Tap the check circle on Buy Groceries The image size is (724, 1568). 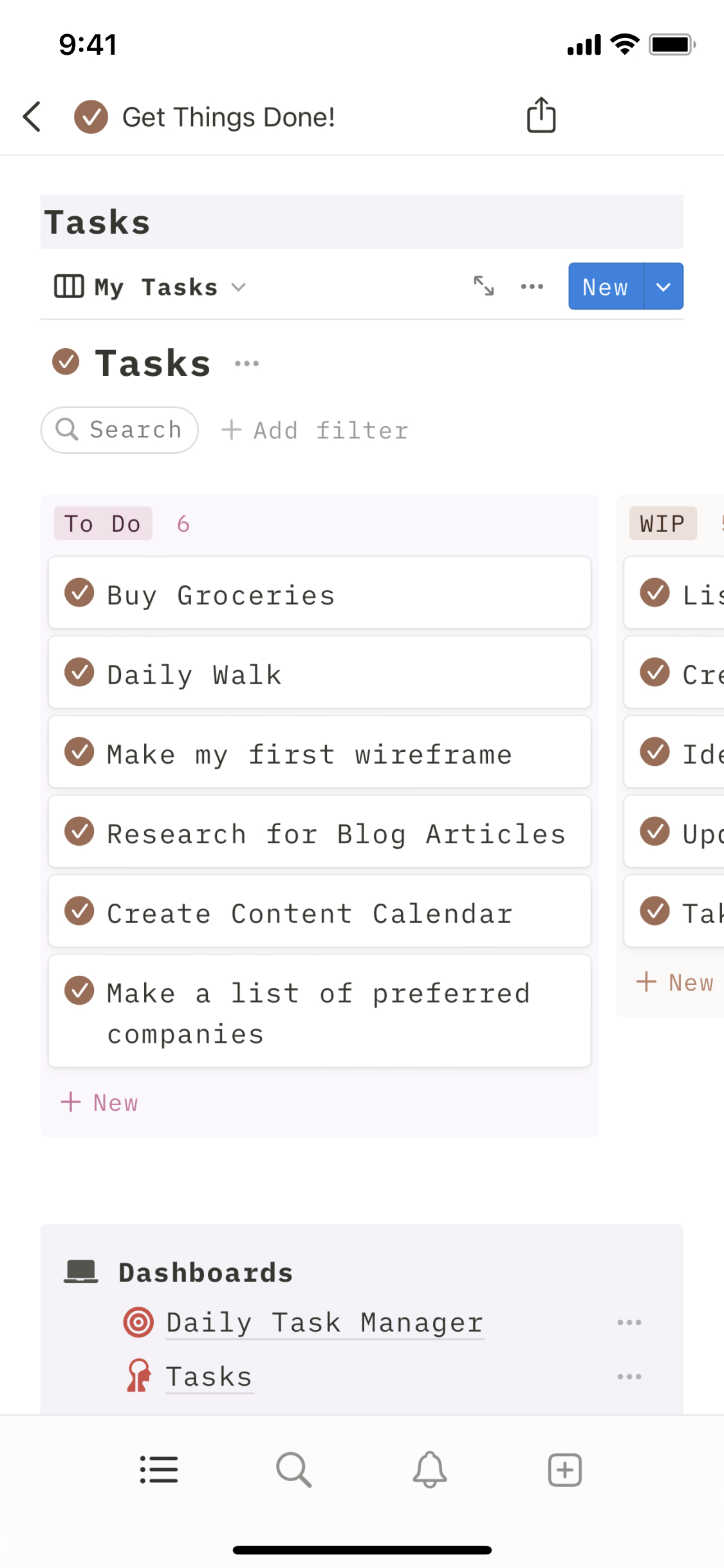click(x=80, y=593)
